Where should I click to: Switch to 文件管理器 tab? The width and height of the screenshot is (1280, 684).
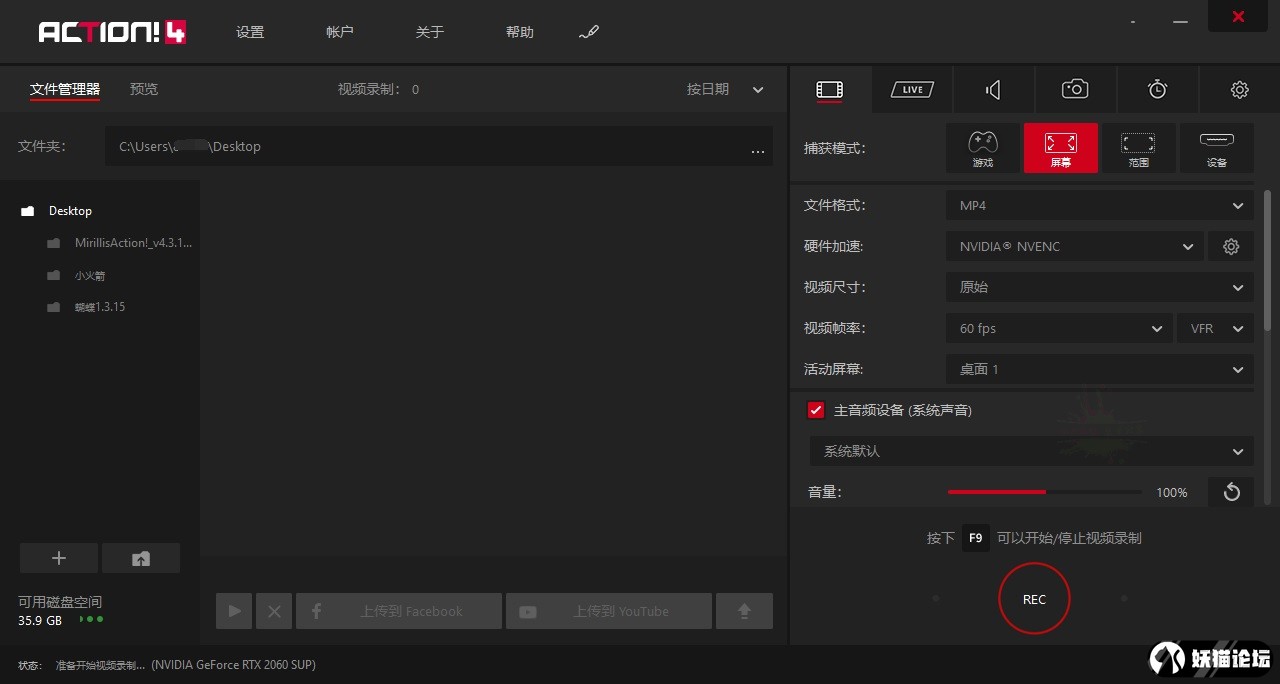65,89
